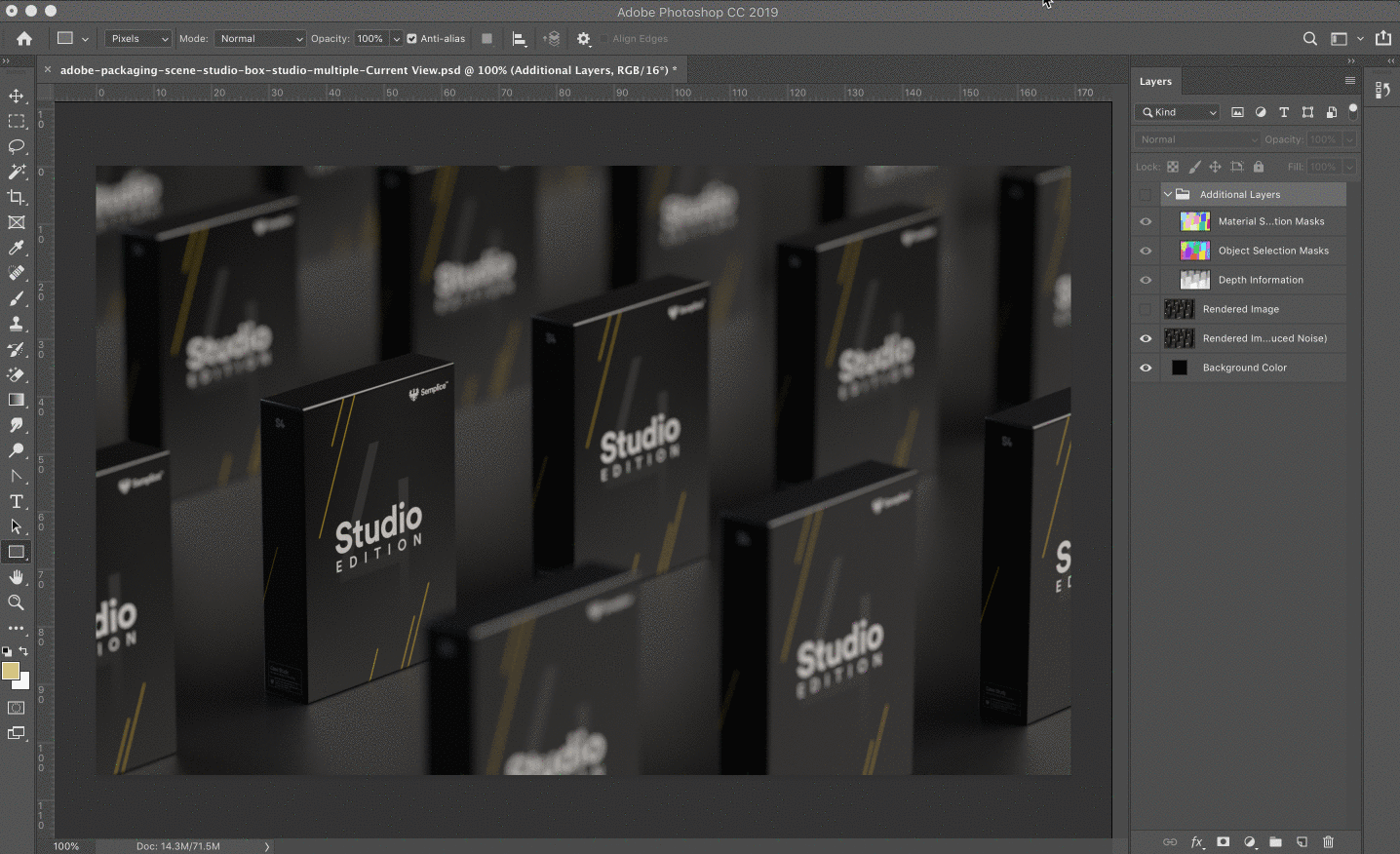Hide the Depth Information layer

point(1146,280)
